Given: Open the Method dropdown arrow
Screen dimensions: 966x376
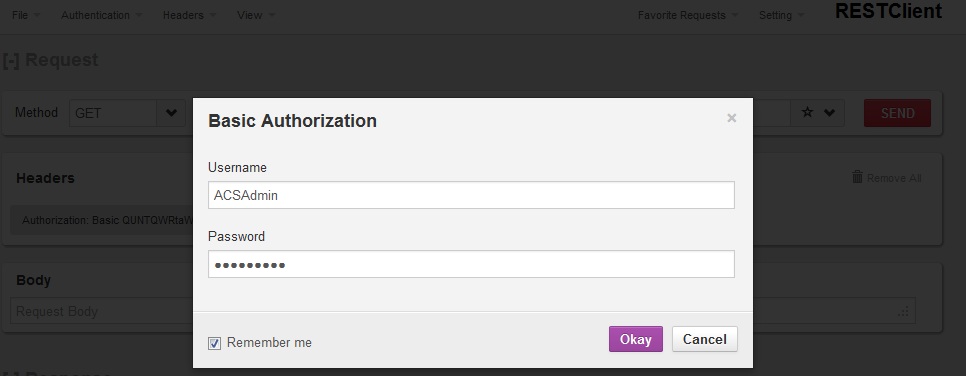Looking at the screenshot, I should (x=171, y=113).
